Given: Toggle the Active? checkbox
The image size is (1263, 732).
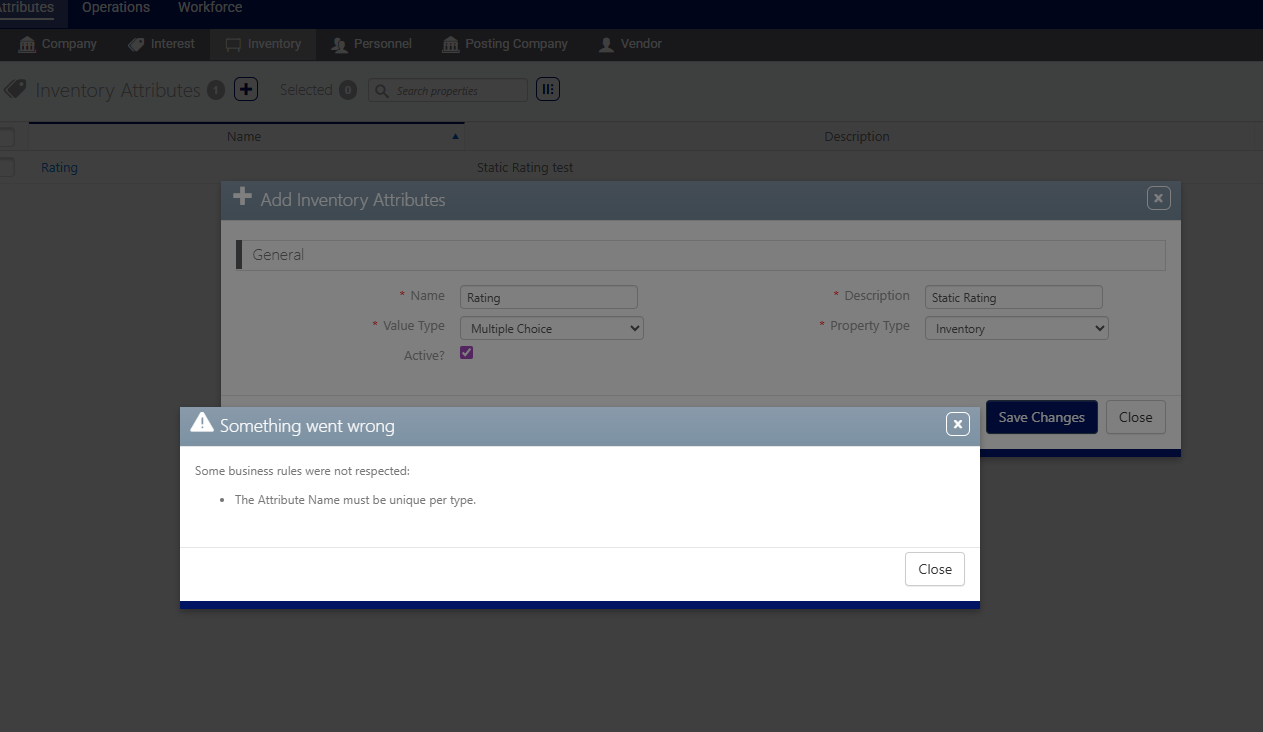Looking at the screenshot, I should (466, 353).
